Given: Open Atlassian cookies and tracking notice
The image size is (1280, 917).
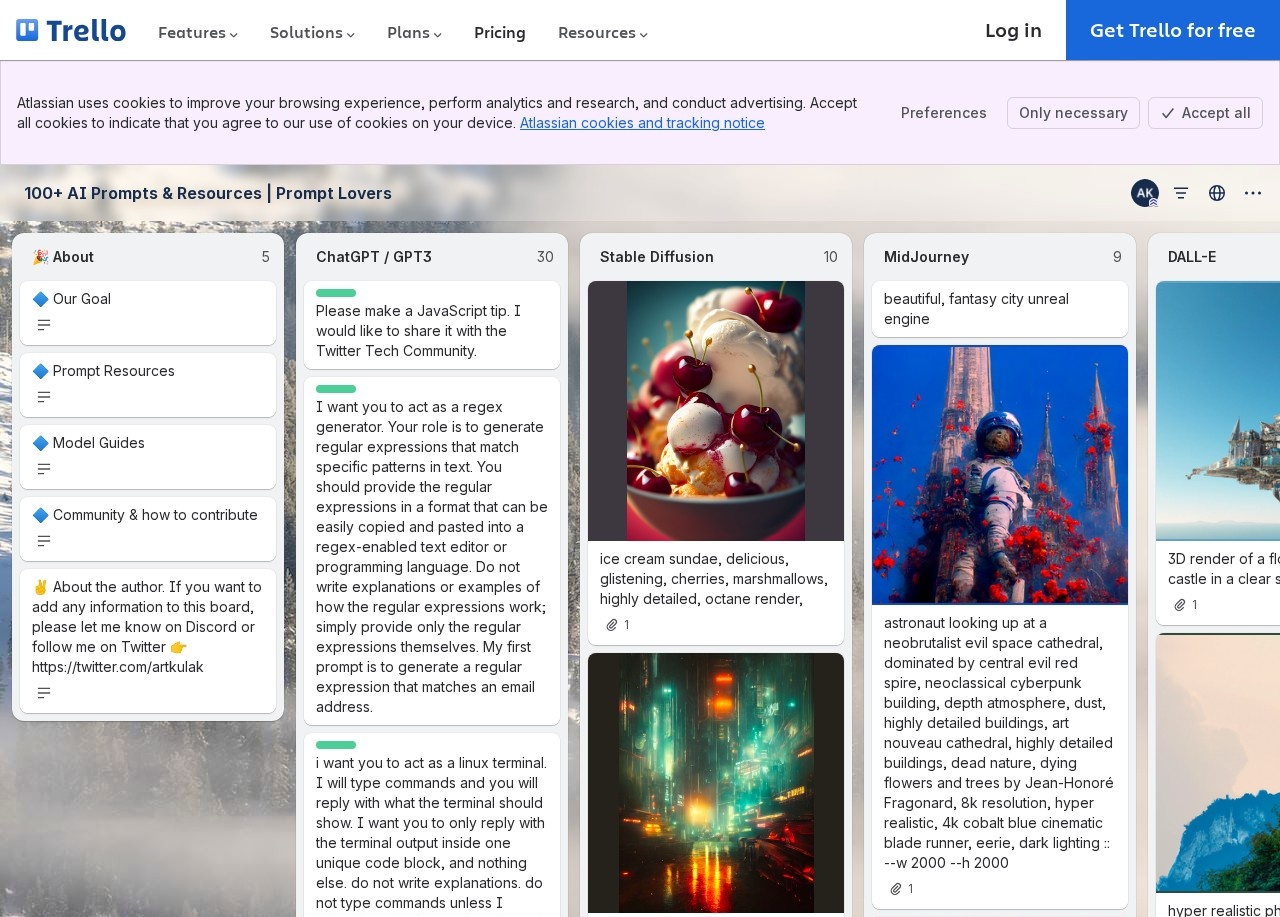Looking at the screenshot, I should [642, 123].
